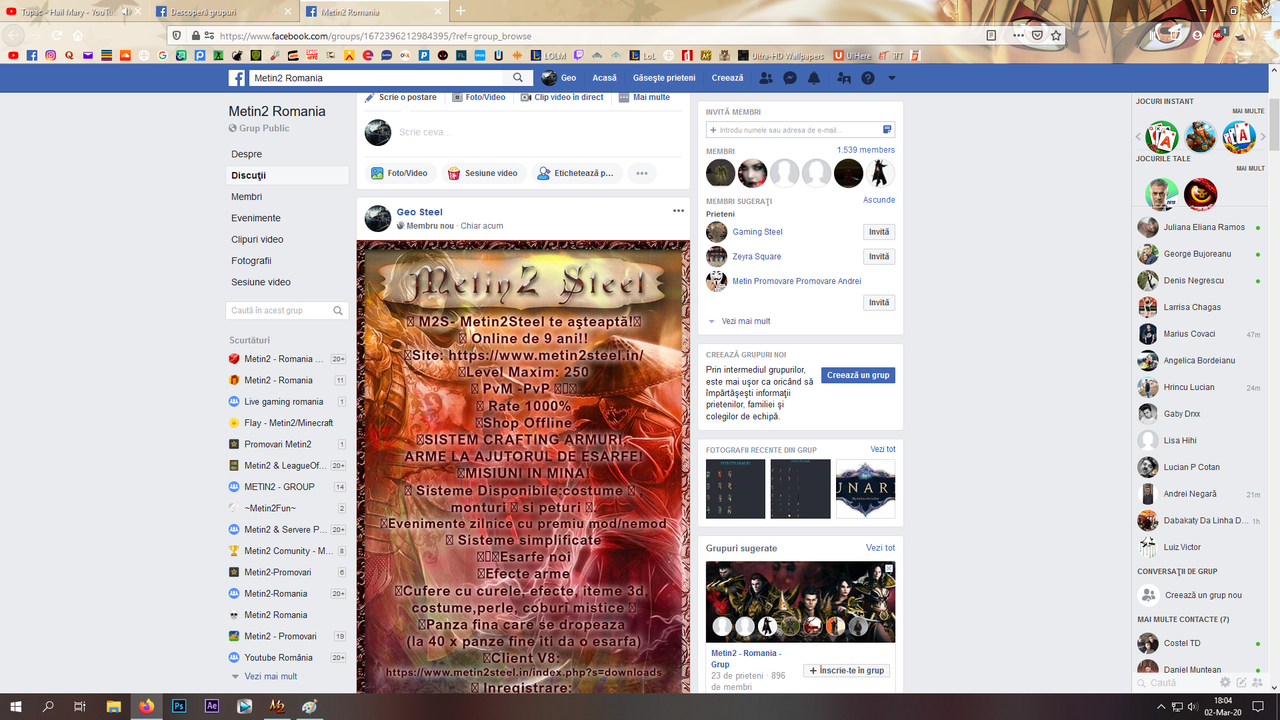Launch the Metin2 icon in the taskbar
This screenshot has width=1280, height=720.
(x=277, y=706)
